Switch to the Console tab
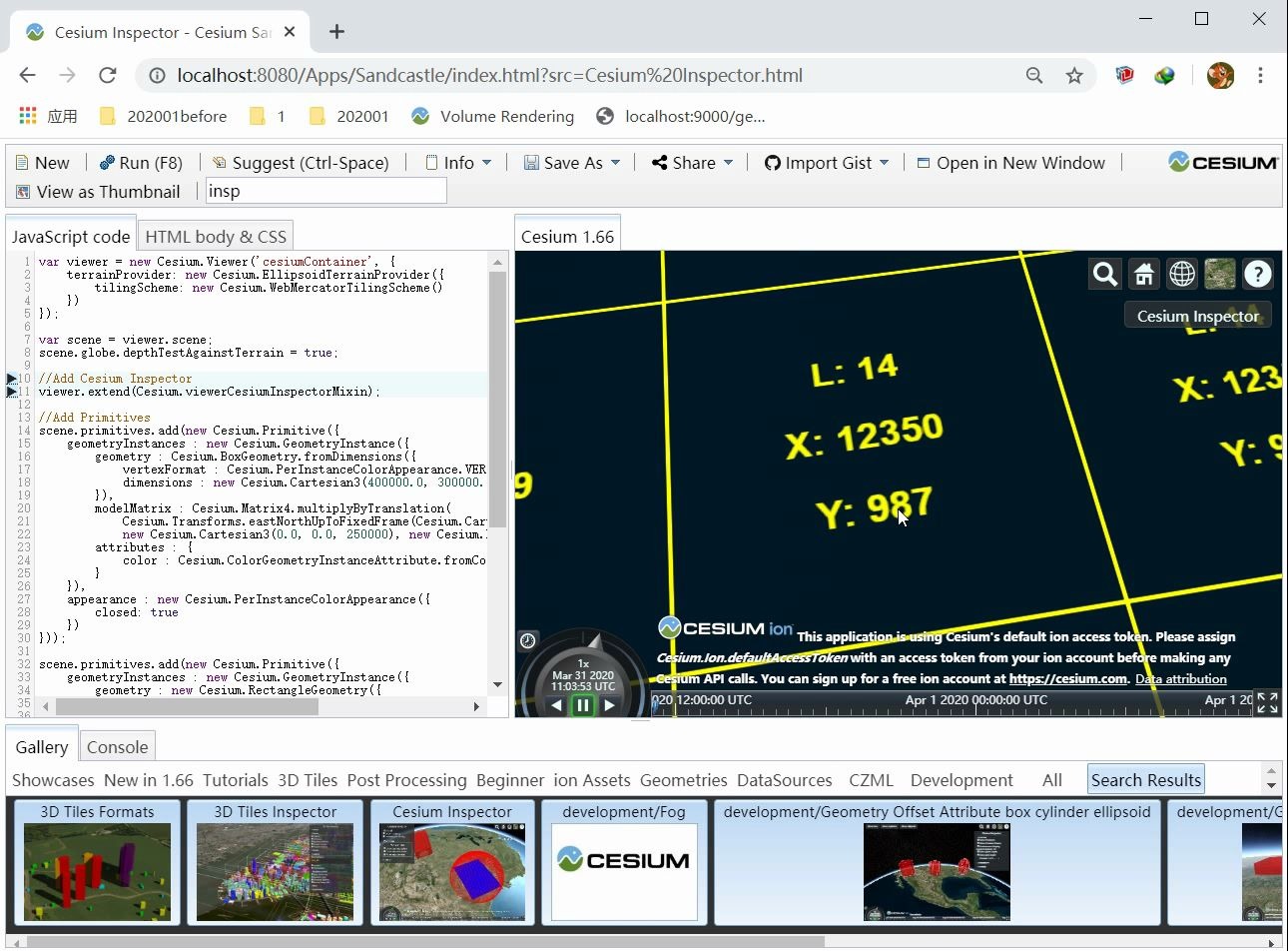 117,747
